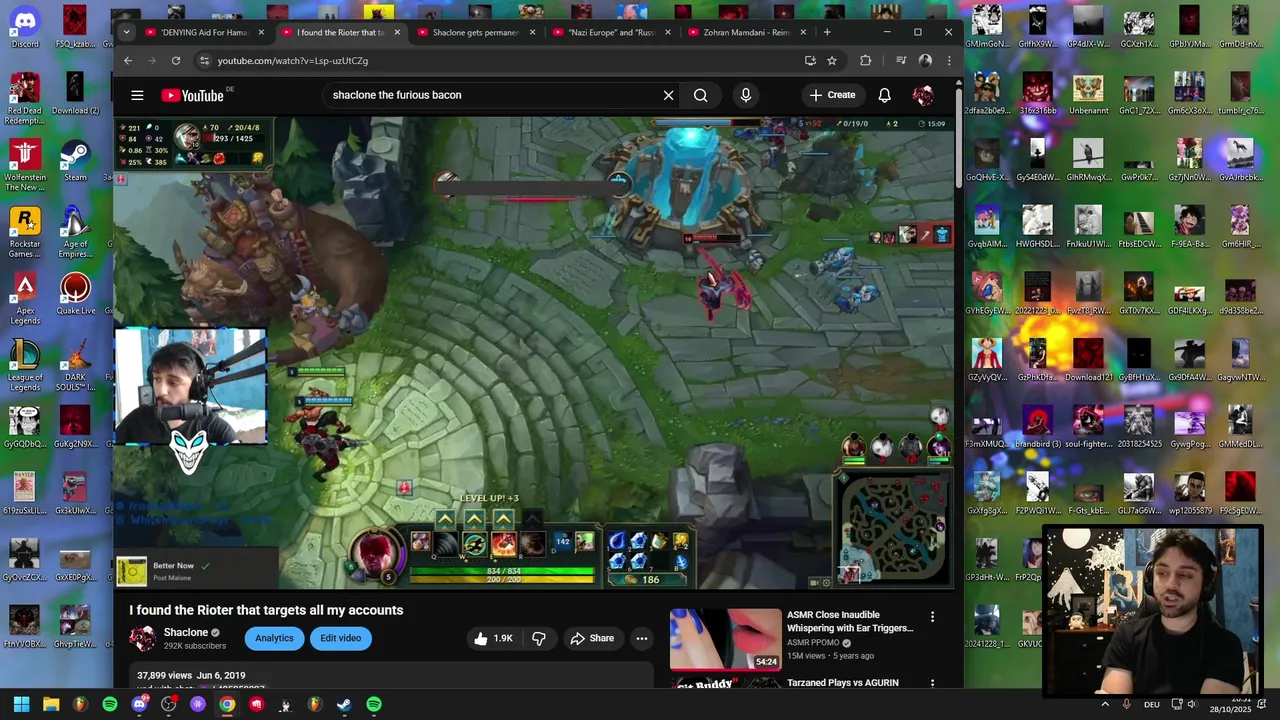
Task: Close the 'DENYING Aid For Hamas' tab
Action: pos(261,32)
